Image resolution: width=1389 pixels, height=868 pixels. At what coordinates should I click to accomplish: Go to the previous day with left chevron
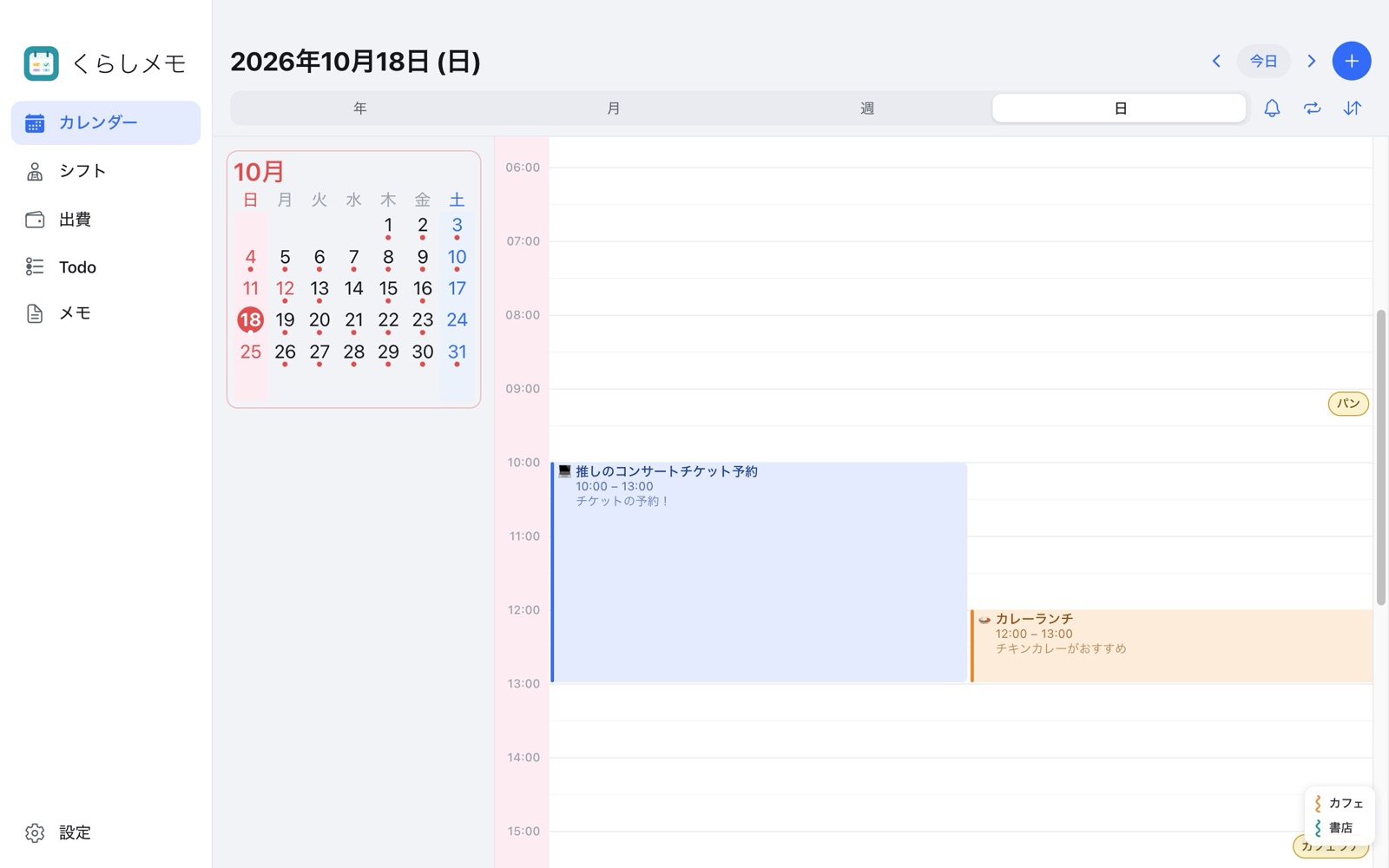click(1216, 61)
